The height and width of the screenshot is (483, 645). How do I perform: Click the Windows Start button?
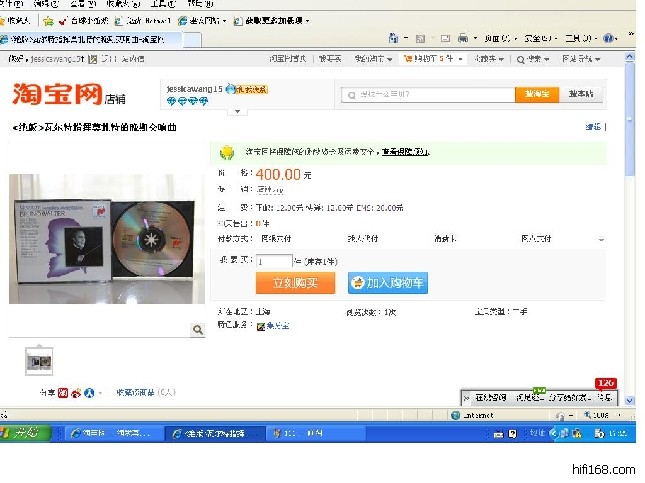coord(26,433)
